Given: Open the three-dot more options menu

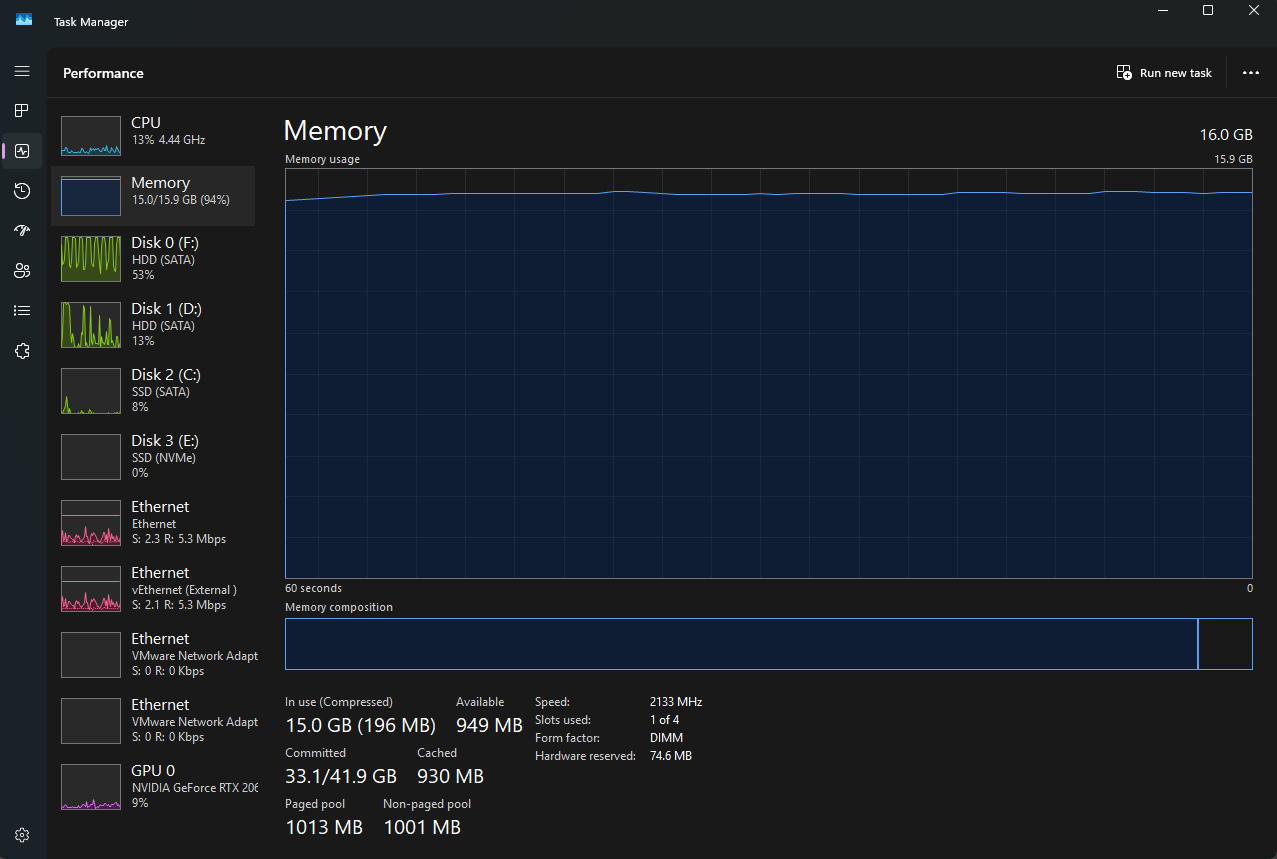Looking at the screenshot, I should pos(1251,73).
